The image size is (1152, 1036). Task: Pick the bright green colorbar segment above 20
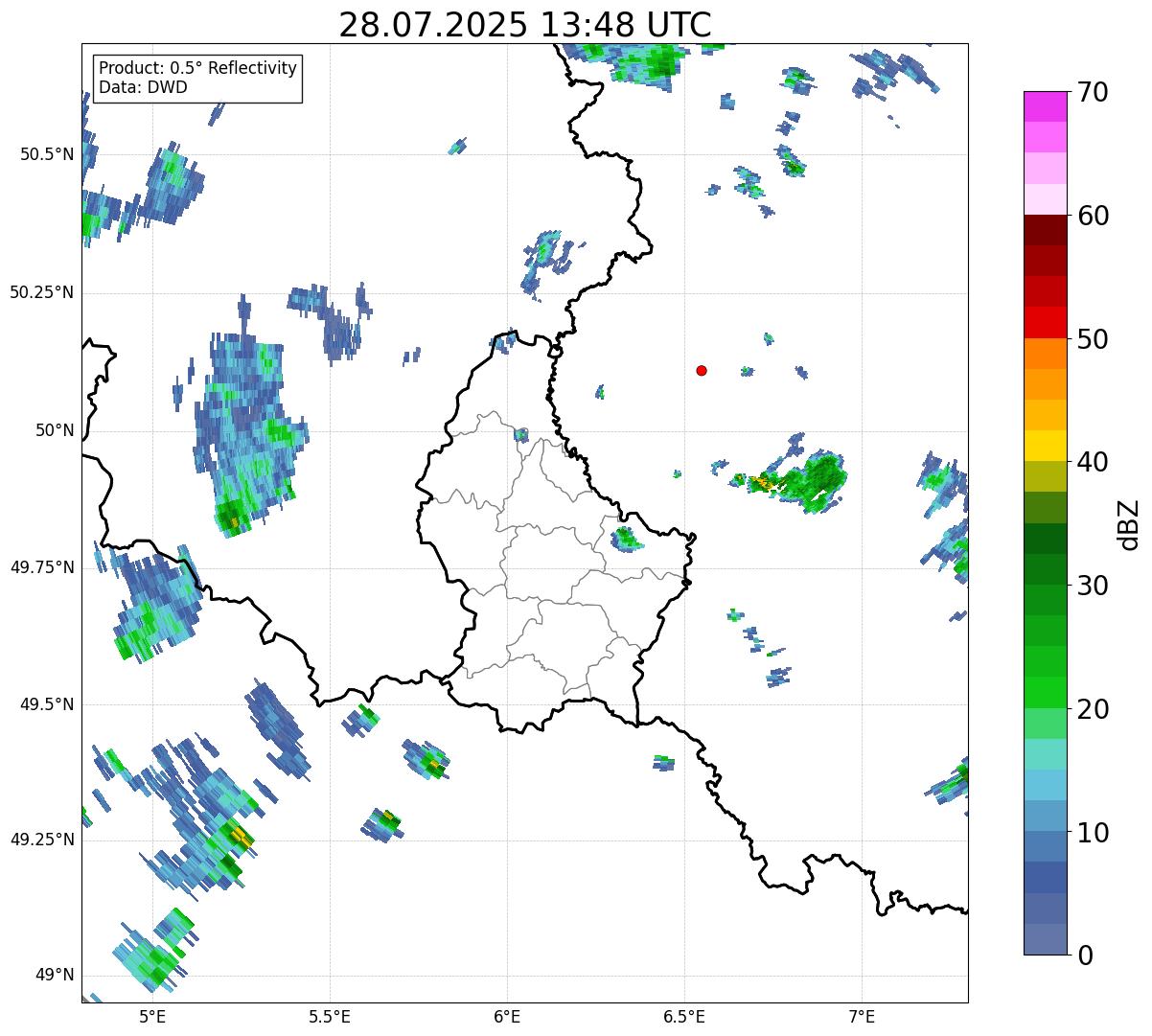[1046, 692]
